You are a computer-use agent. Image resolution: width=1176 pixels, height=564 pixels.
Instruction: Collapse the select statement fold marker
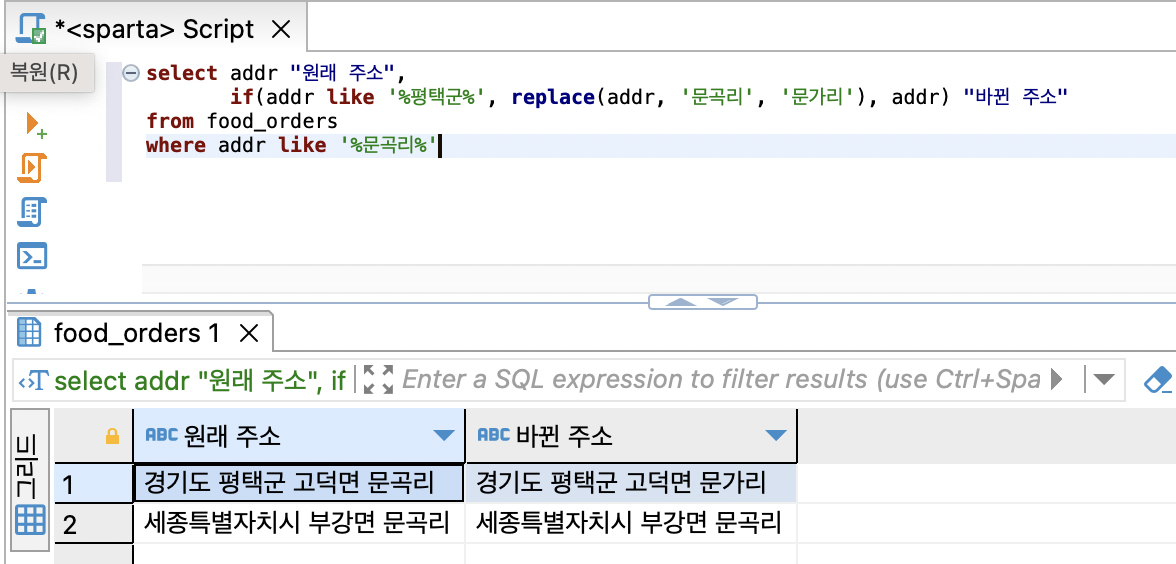pos(131,74)
